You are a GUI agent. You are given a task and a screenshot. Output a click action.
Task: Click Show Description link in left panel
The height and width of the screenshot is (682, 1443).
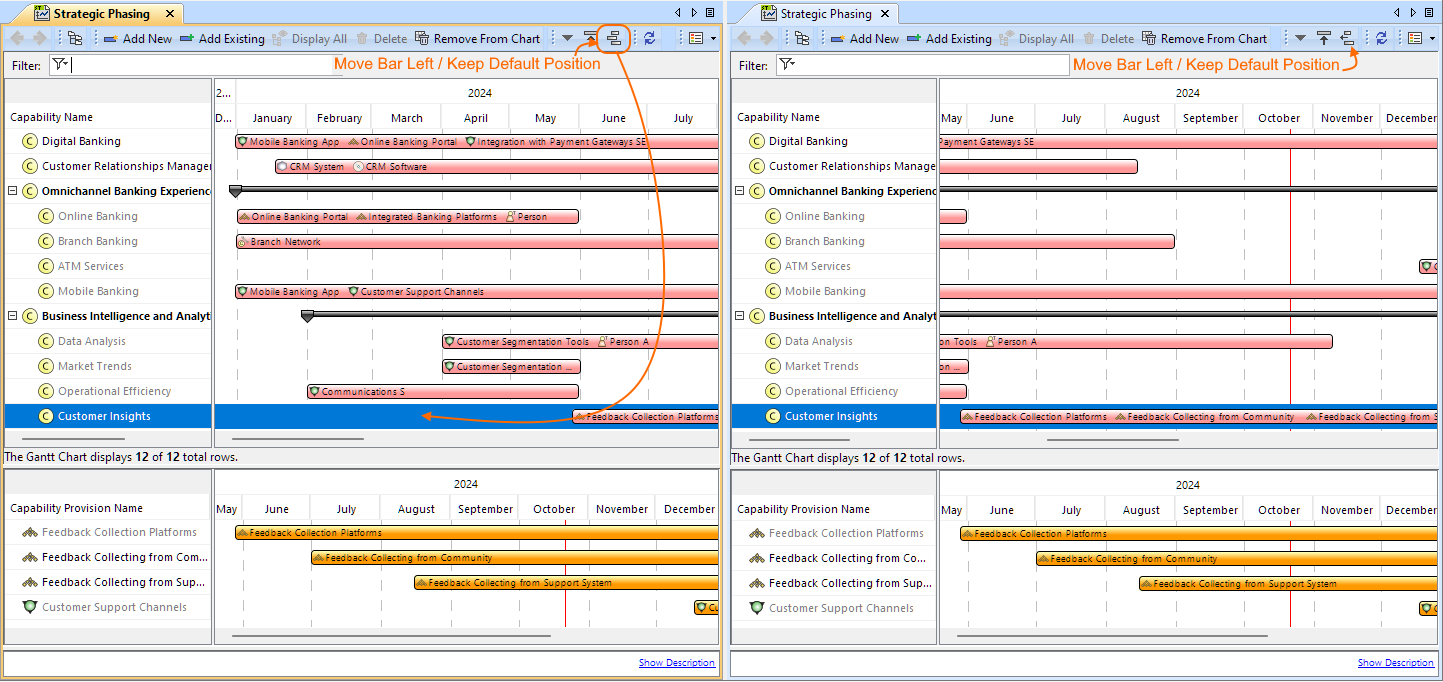coord(676,663)
